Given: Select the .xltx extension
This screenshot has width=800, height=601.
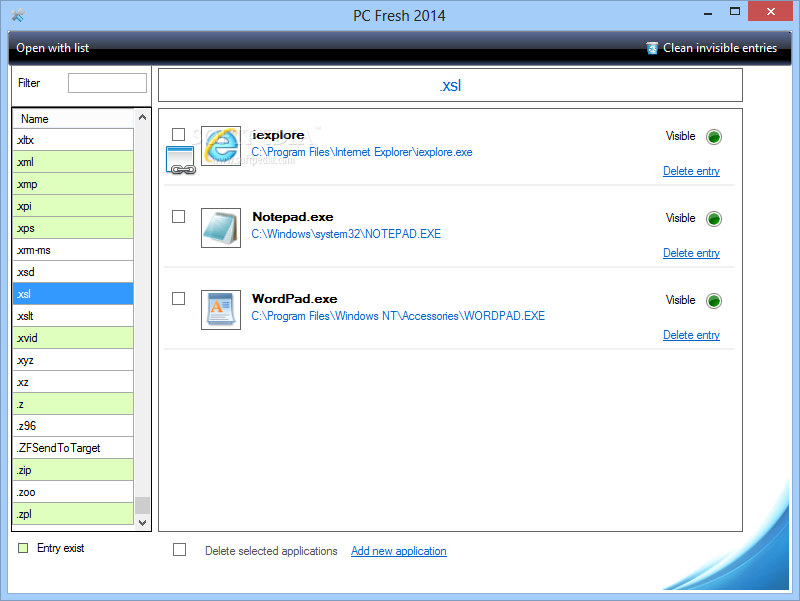Looking at the screenshot, I should tap(73, 140).
